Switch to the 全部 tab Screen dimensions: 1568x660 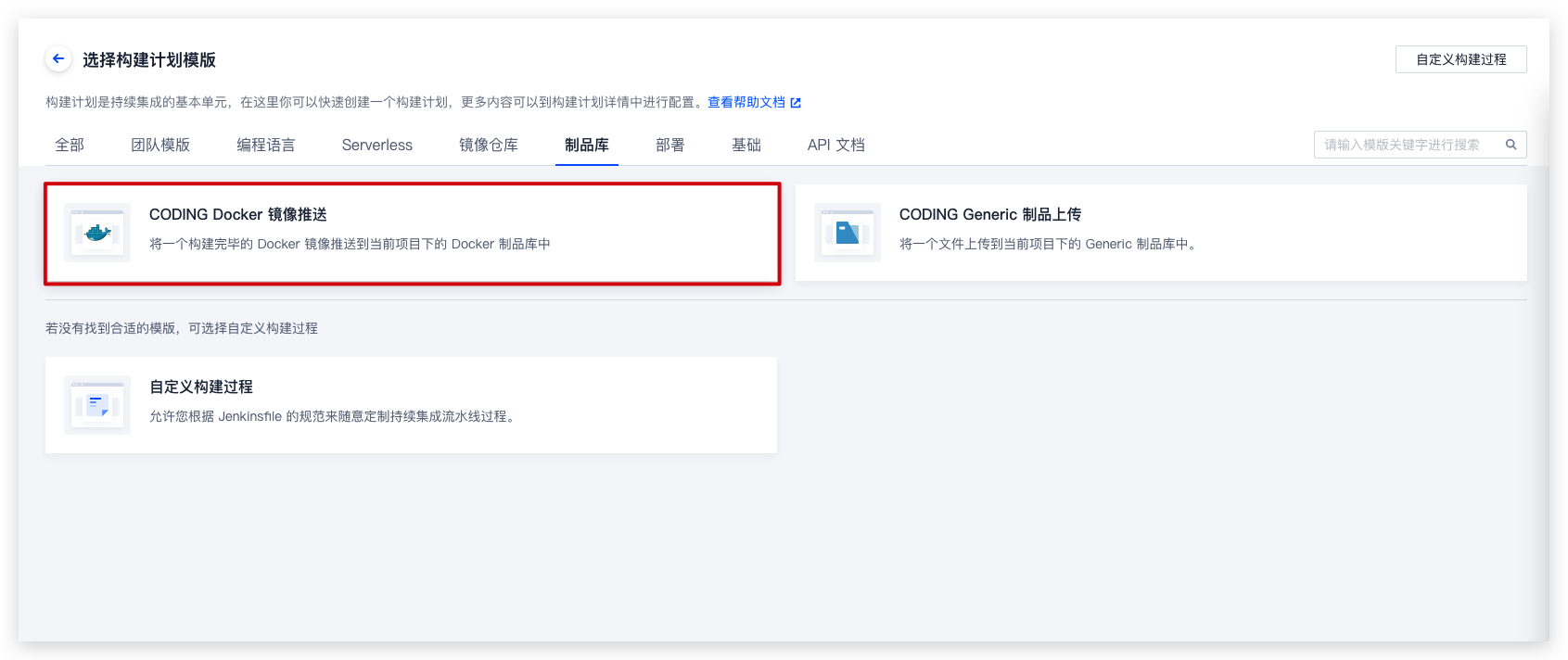[70, 145]
